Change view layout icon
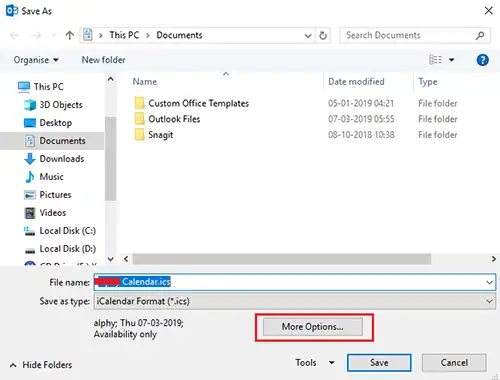The height and width of the screenshot is (380, 500). point(436,60)
